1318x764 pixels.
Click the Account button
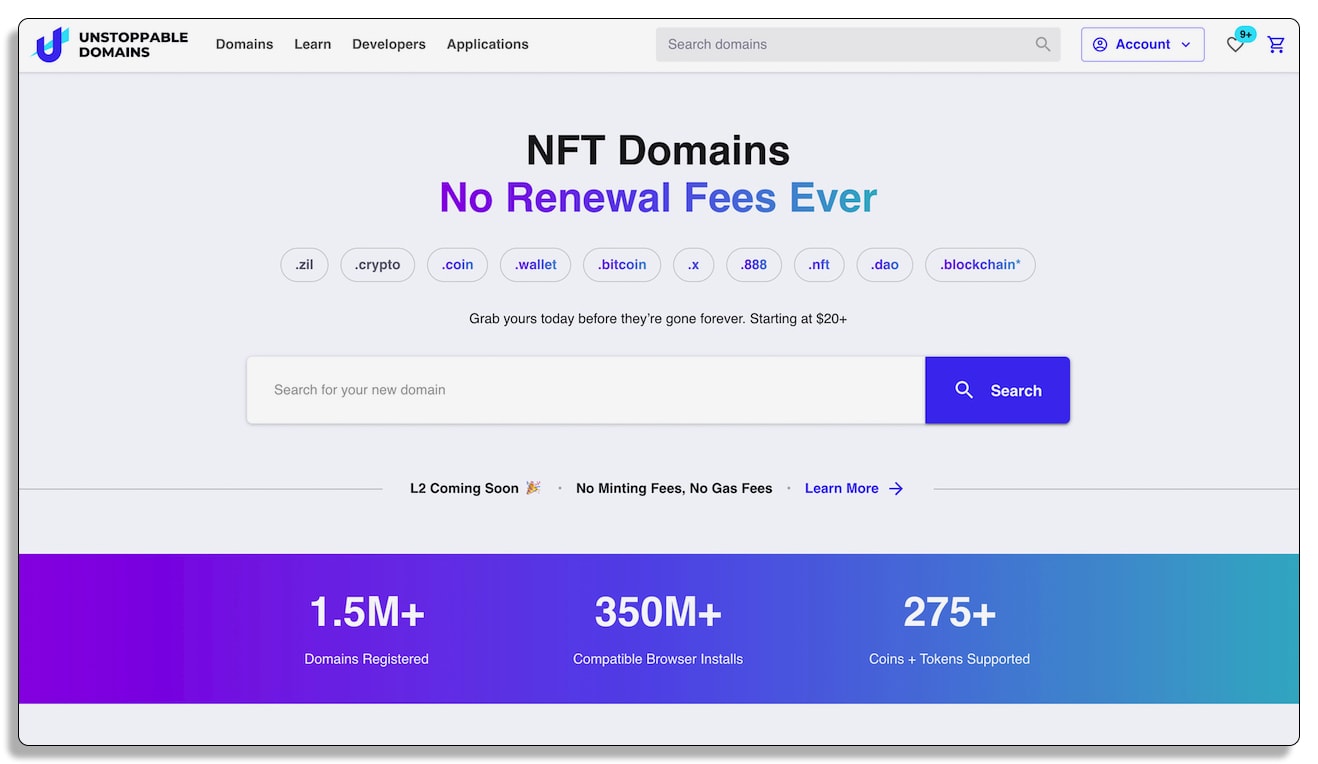click(x=1142, y=44)
